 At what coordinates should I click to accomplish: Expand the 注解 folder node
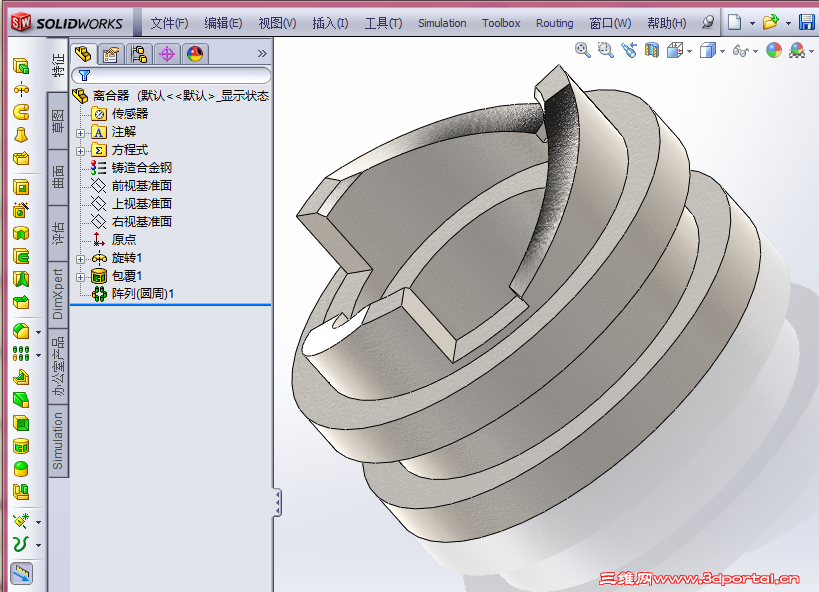(80, 133)
